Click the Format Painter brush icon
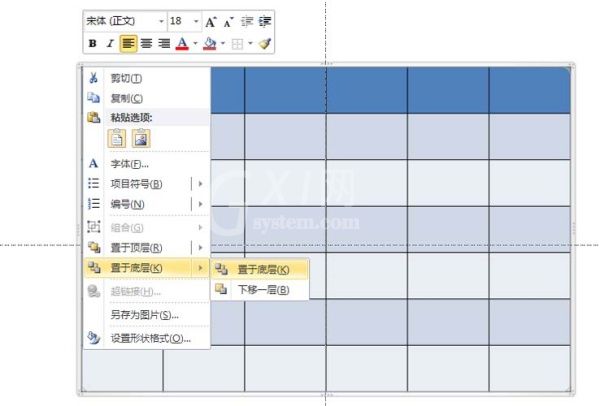600x406 pixels. [265, 44]
